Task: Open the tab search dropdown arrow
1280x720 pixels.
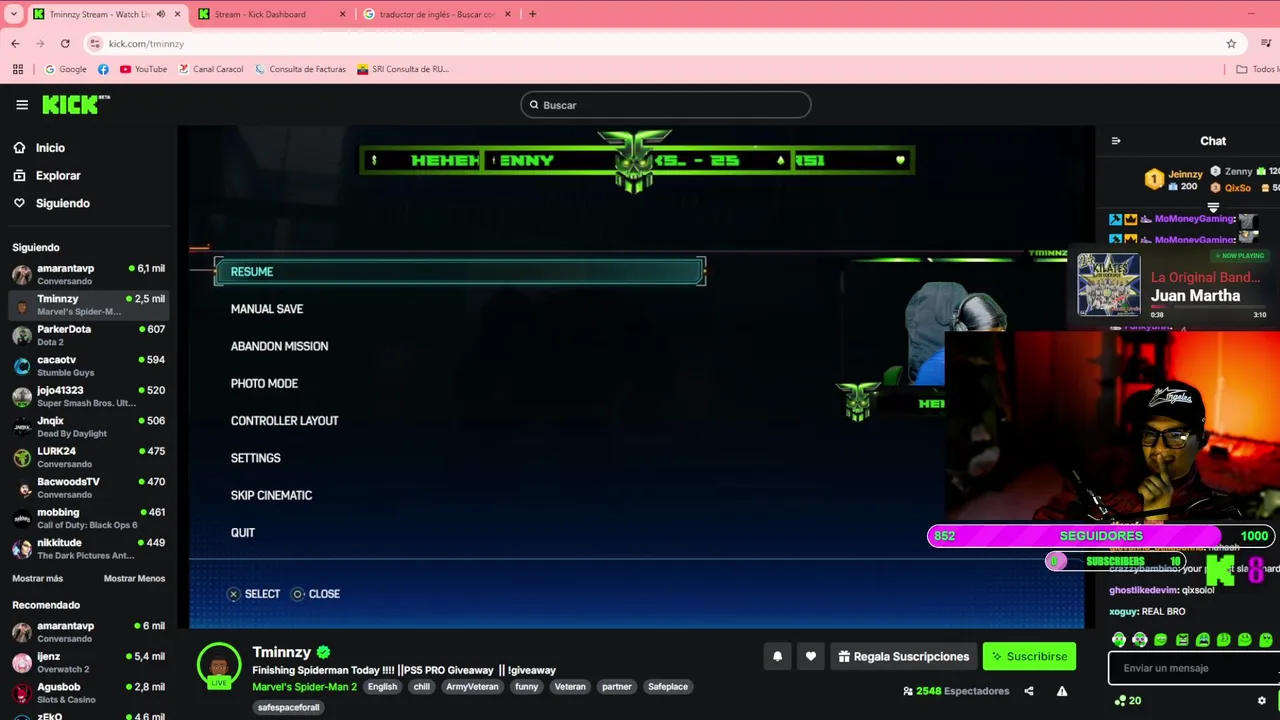Action: (14, 14)
